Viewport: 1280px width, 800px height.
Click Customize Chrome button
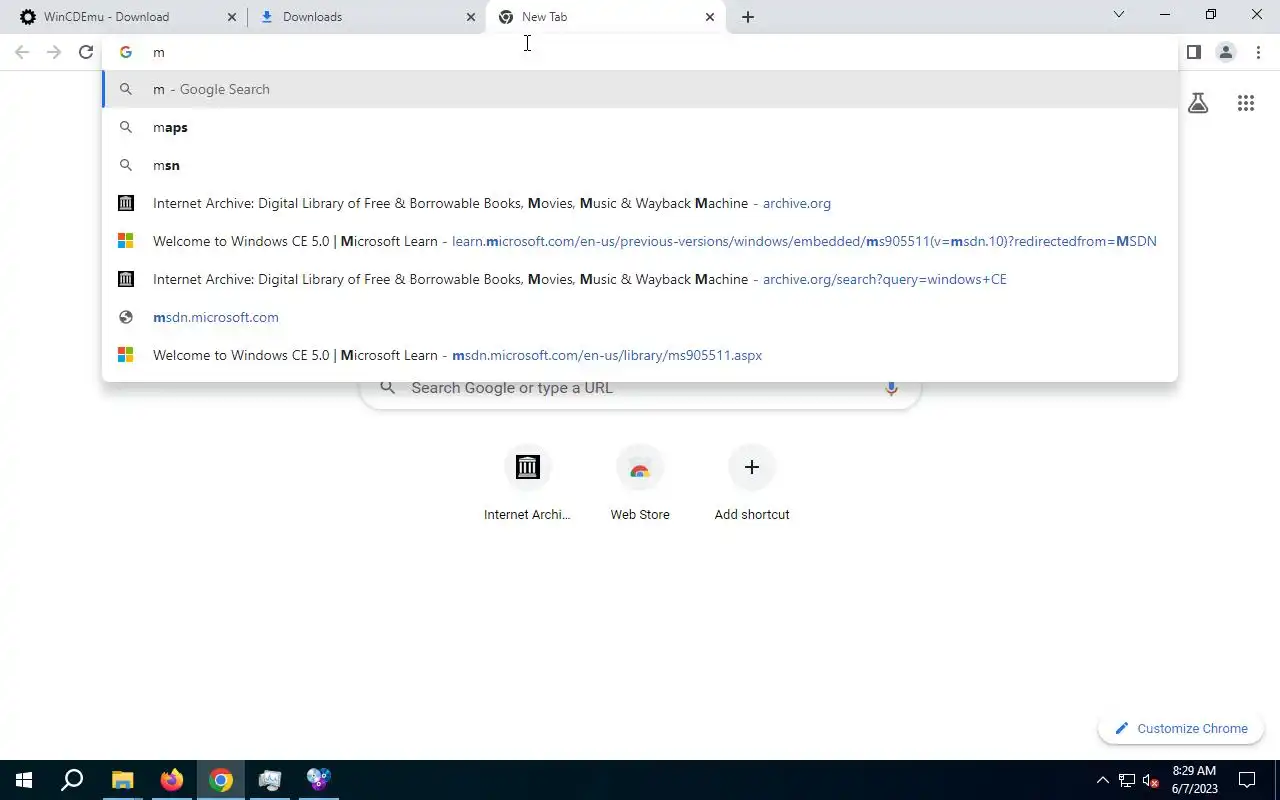[x=1181, y=729]
